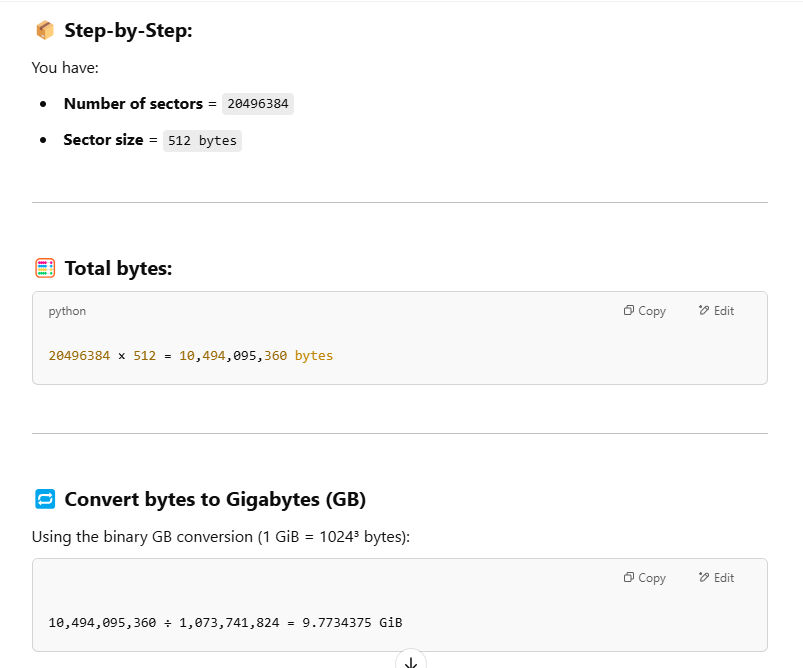The height and width of the screenshot is (668, 803).
Task: Click Convert bytes to Gigabytes (GB) heading
Action: (215, 499)
